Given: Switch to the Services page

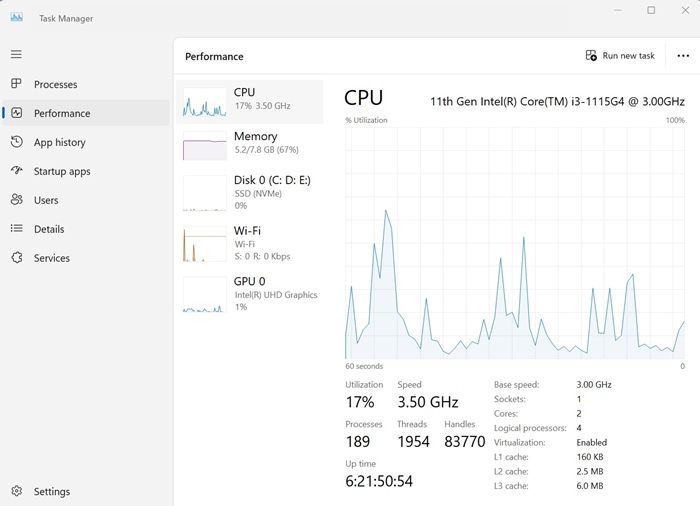Looking at the screenshot, I should [86, 258].
